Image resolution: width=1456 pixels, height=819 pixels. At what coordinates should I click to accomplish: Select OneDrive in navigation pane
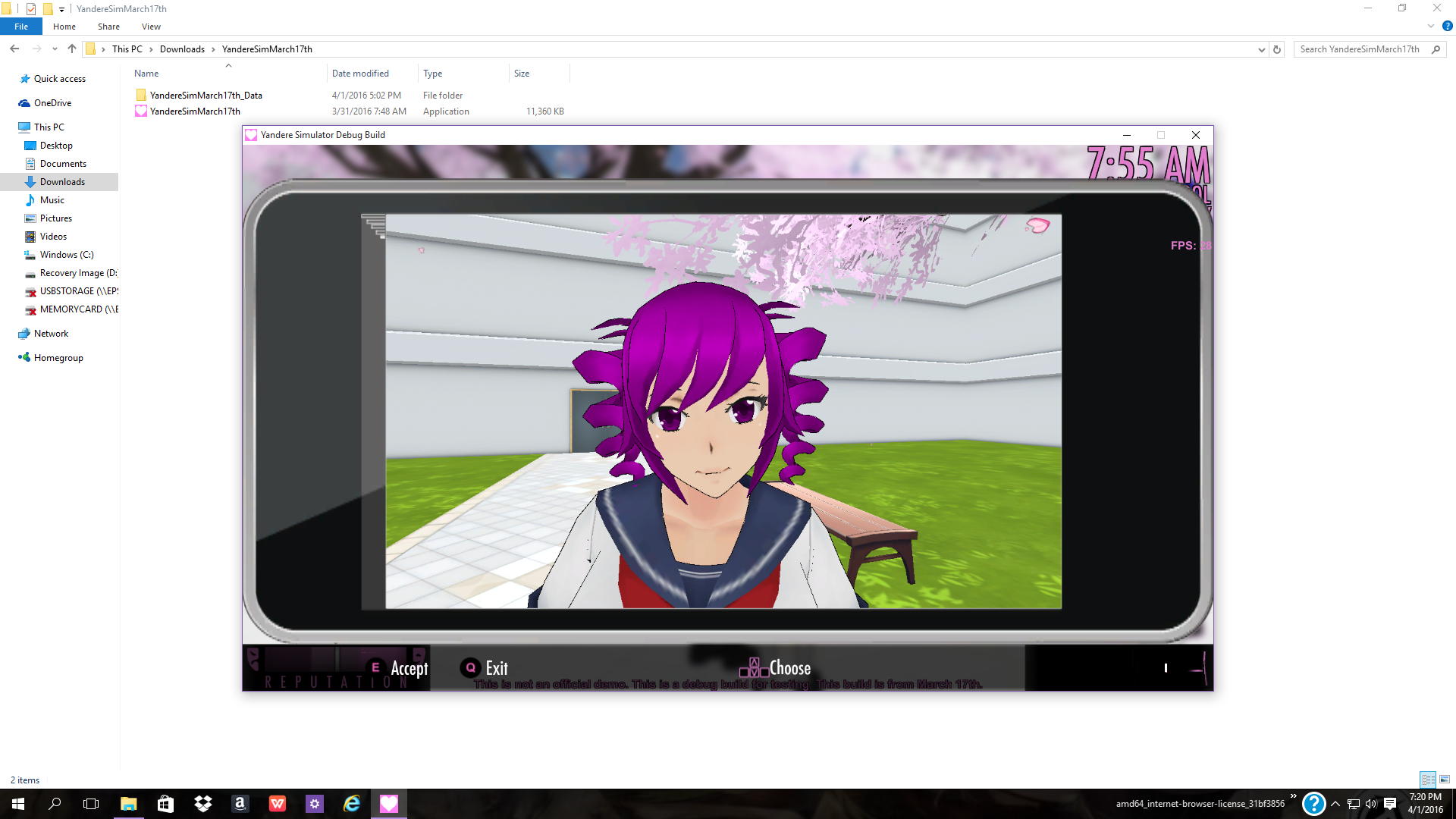[52, 103]
